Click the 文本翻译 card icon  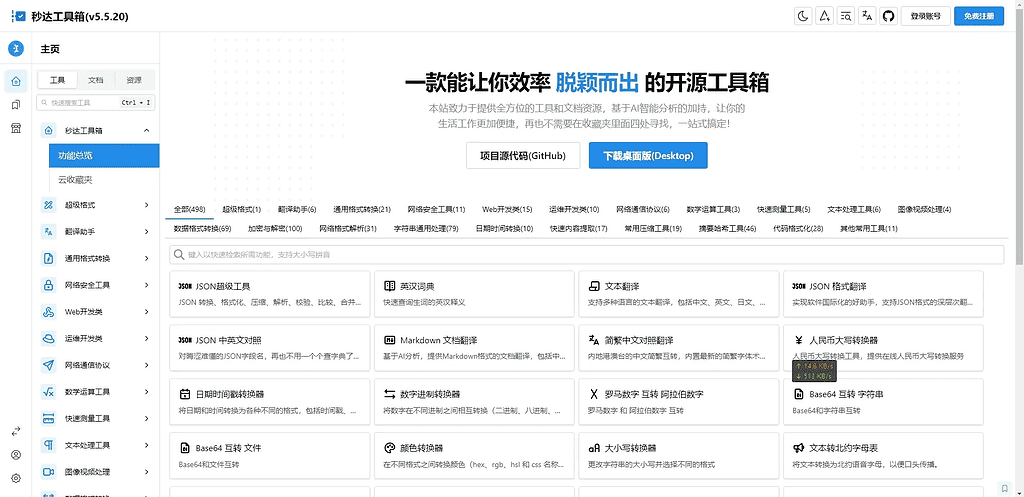click(x=594, y=286)
